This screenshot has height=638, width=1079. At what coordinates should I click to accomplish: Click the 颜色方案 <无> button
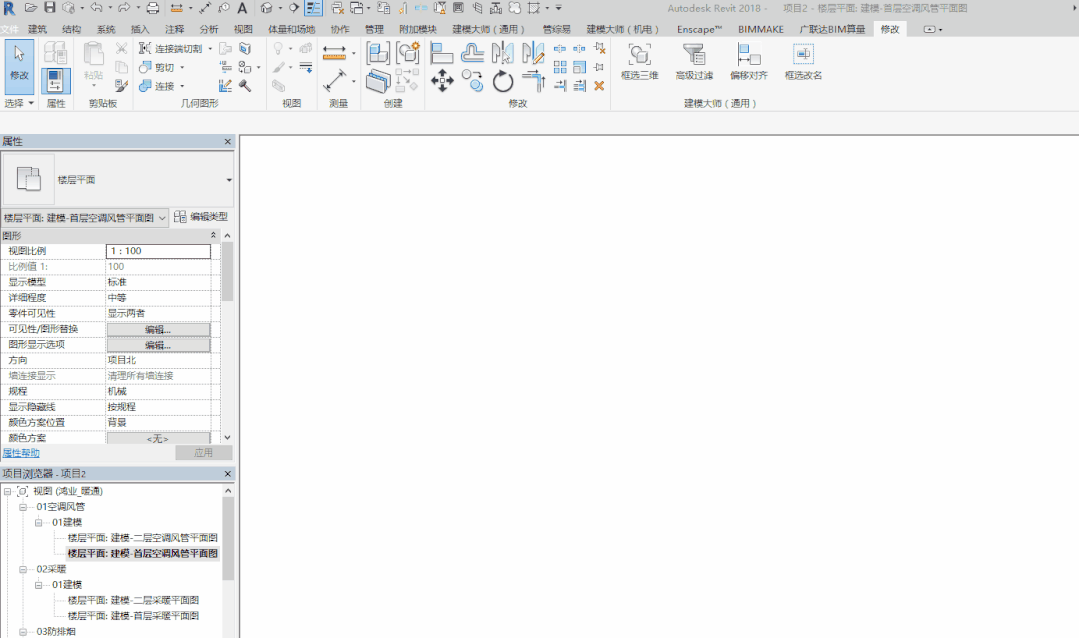coord(158,438)
